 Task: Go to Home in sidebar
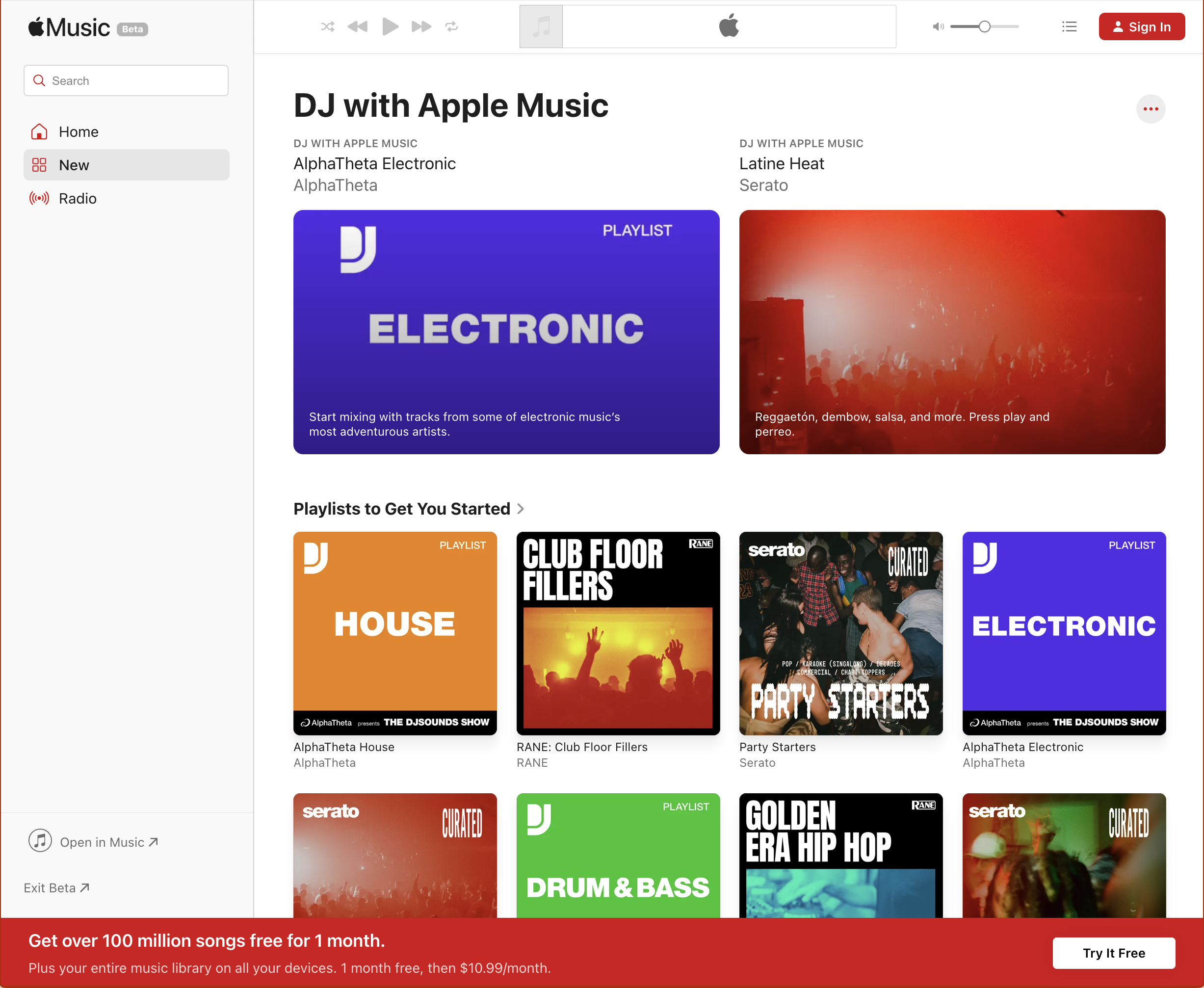click(x=127, y=131)
